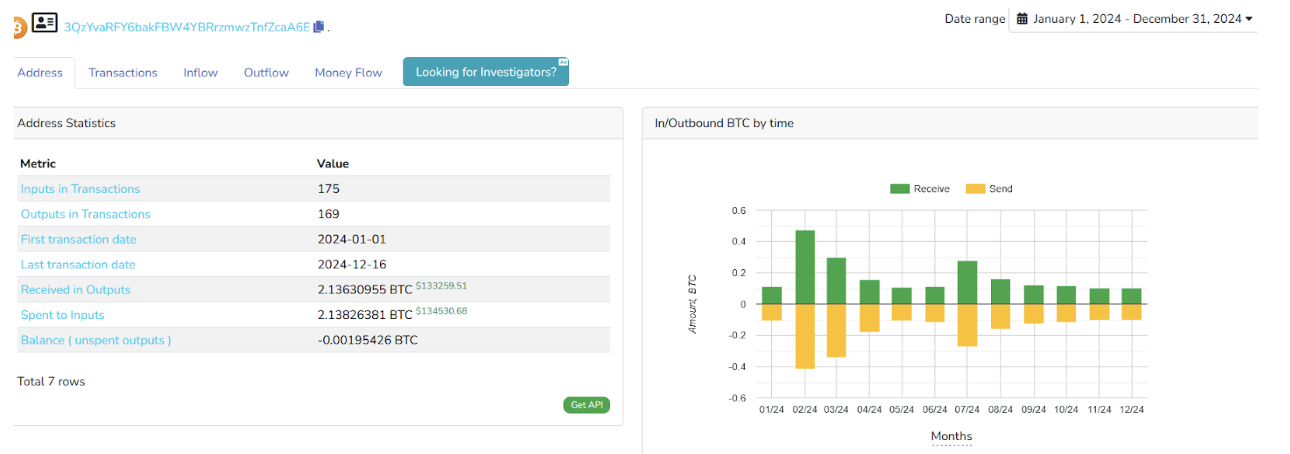
Task: Click the Inputs in Transactions link
Action: point(80,189)
